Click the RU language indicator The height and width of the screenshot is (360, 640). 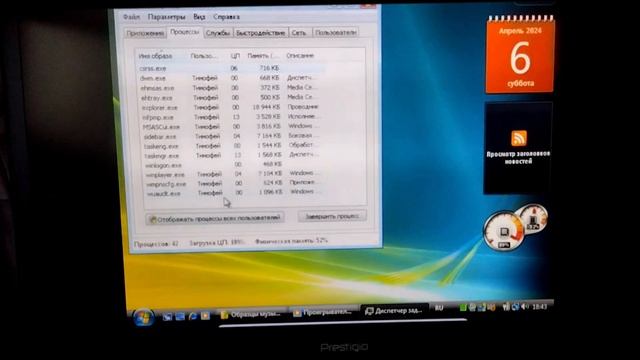pos(439,308)
